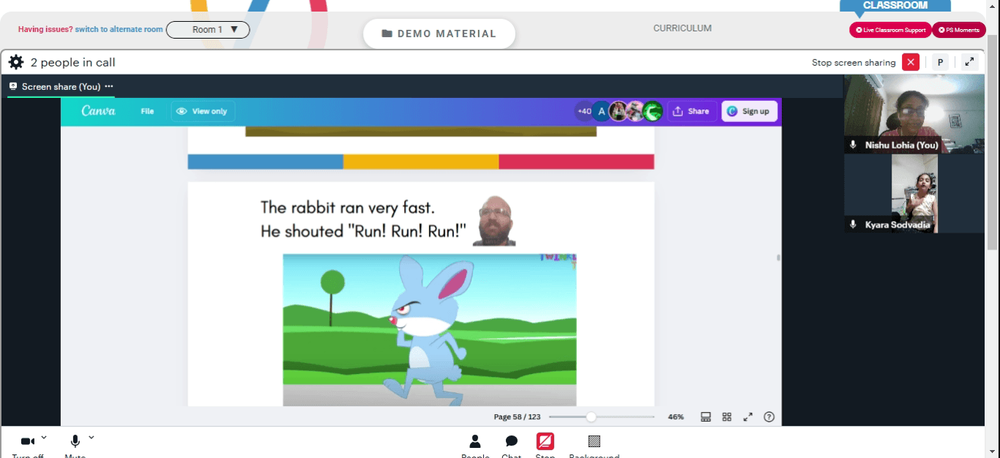This screenshot has width=1000, height=458.
Task: Open microphone options chevron
Action: [x=91, y=438]
